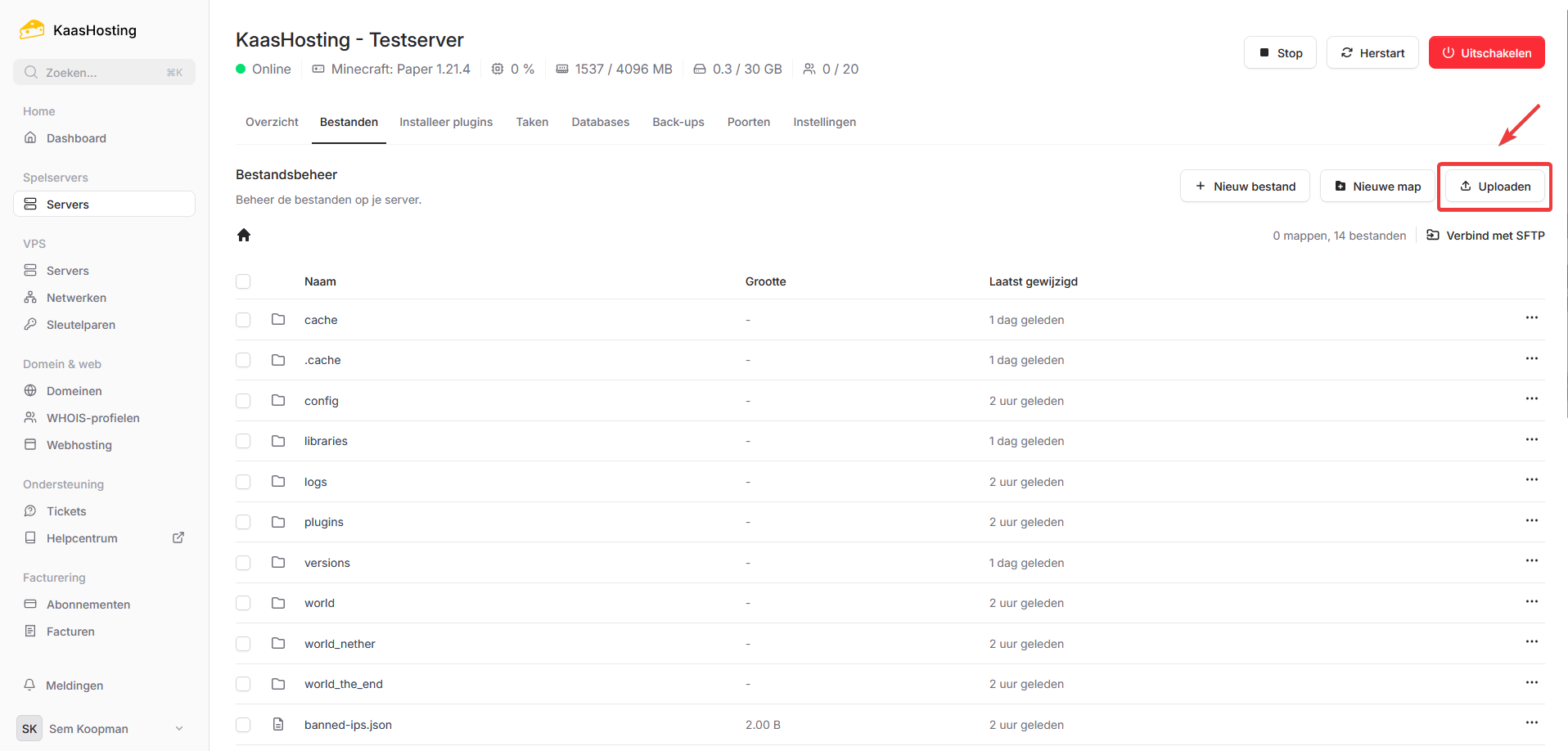The image size is (1568, 751).
Task: Open the options menu for world_nether row
Action: [x=1531, y=642]
